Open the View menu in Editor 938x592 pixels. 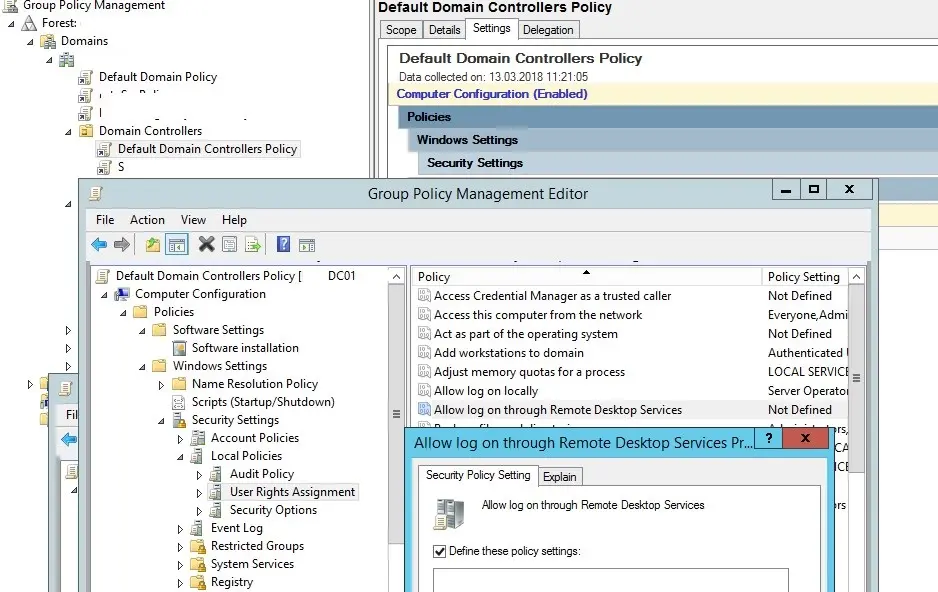pos(193,220)
